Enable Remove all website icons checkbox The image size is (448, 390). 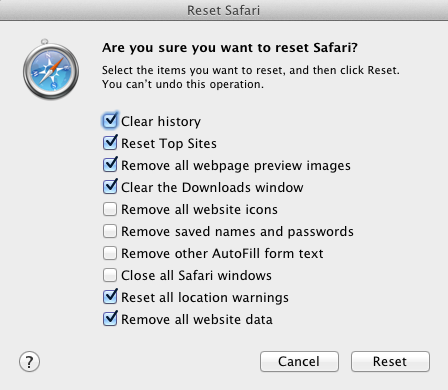coord(110,209)
